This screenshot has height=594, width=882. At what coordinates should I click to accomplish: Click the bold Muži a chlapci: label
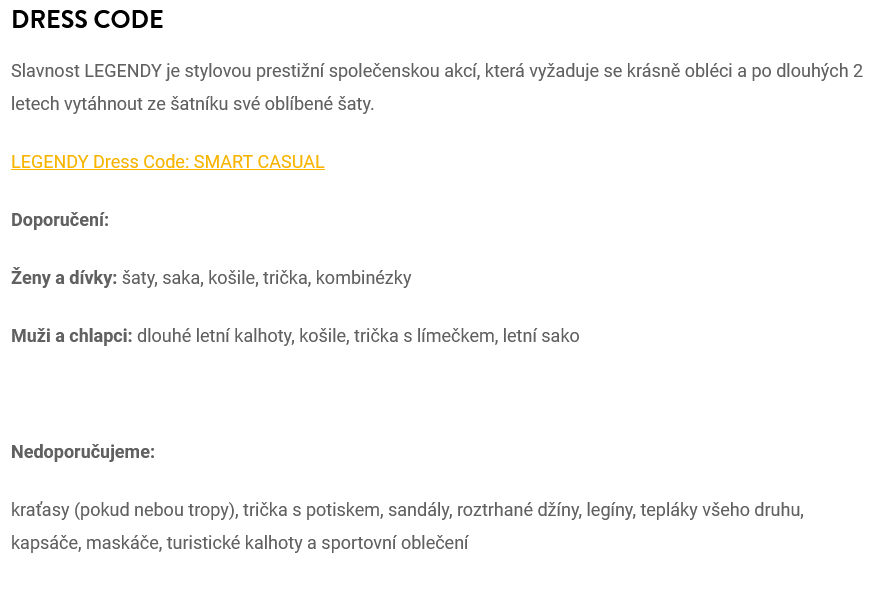71,336
